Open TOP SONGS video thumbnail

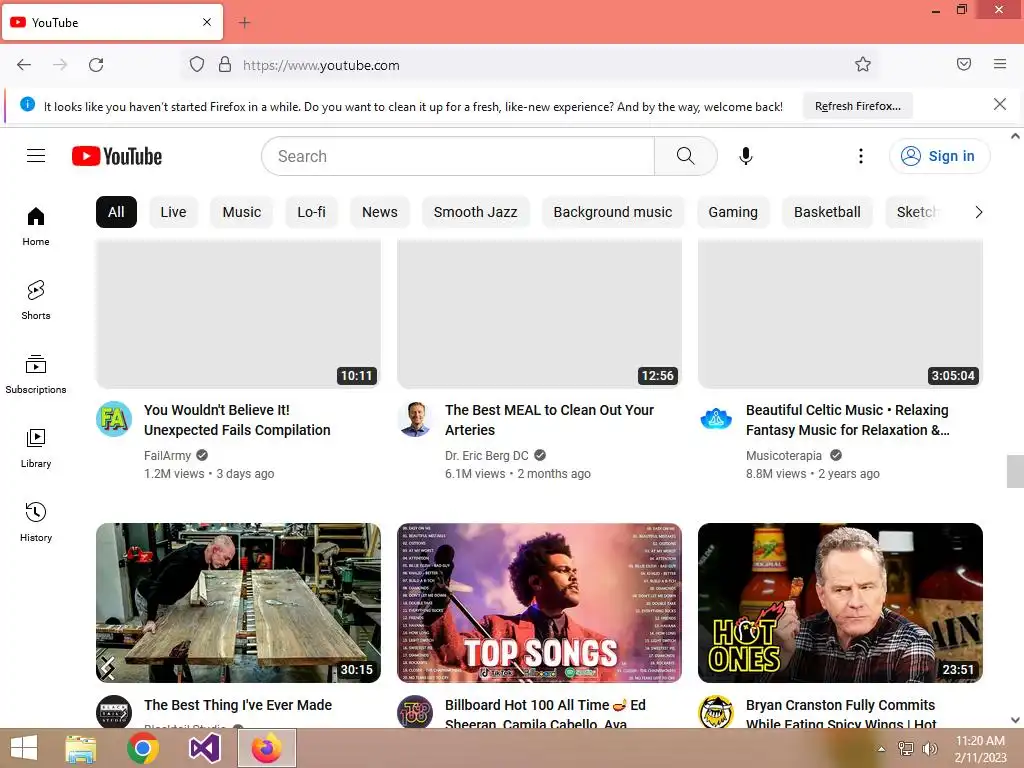[x=539, y=603]
